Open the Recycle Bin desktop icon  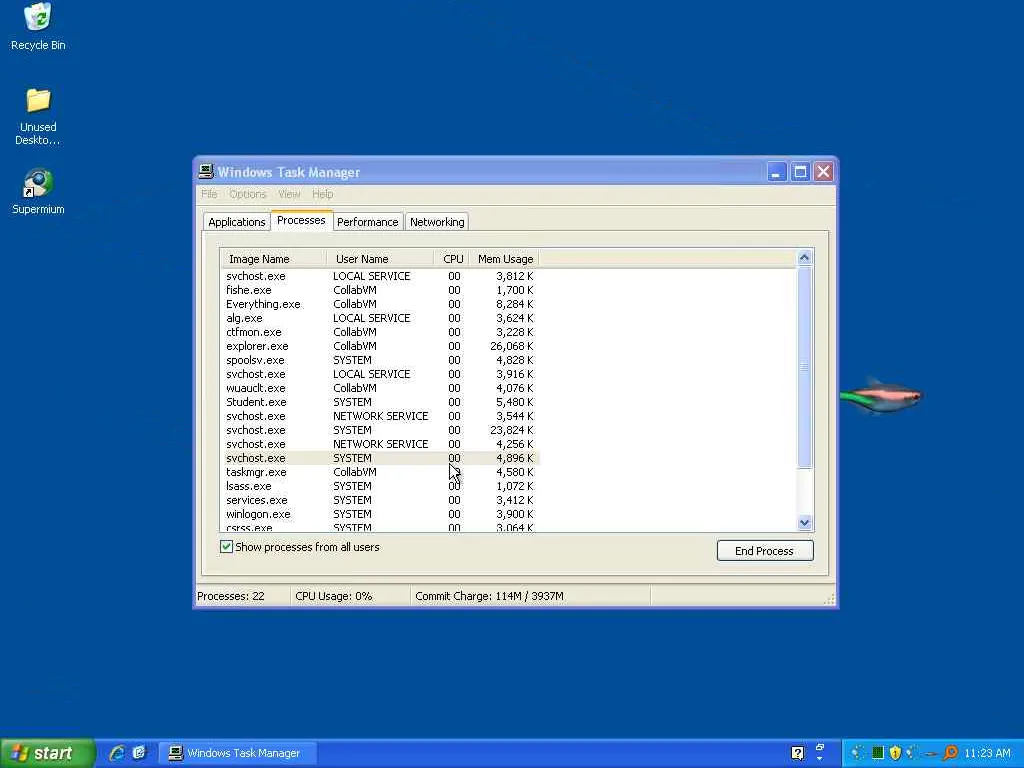coord(38,26)
